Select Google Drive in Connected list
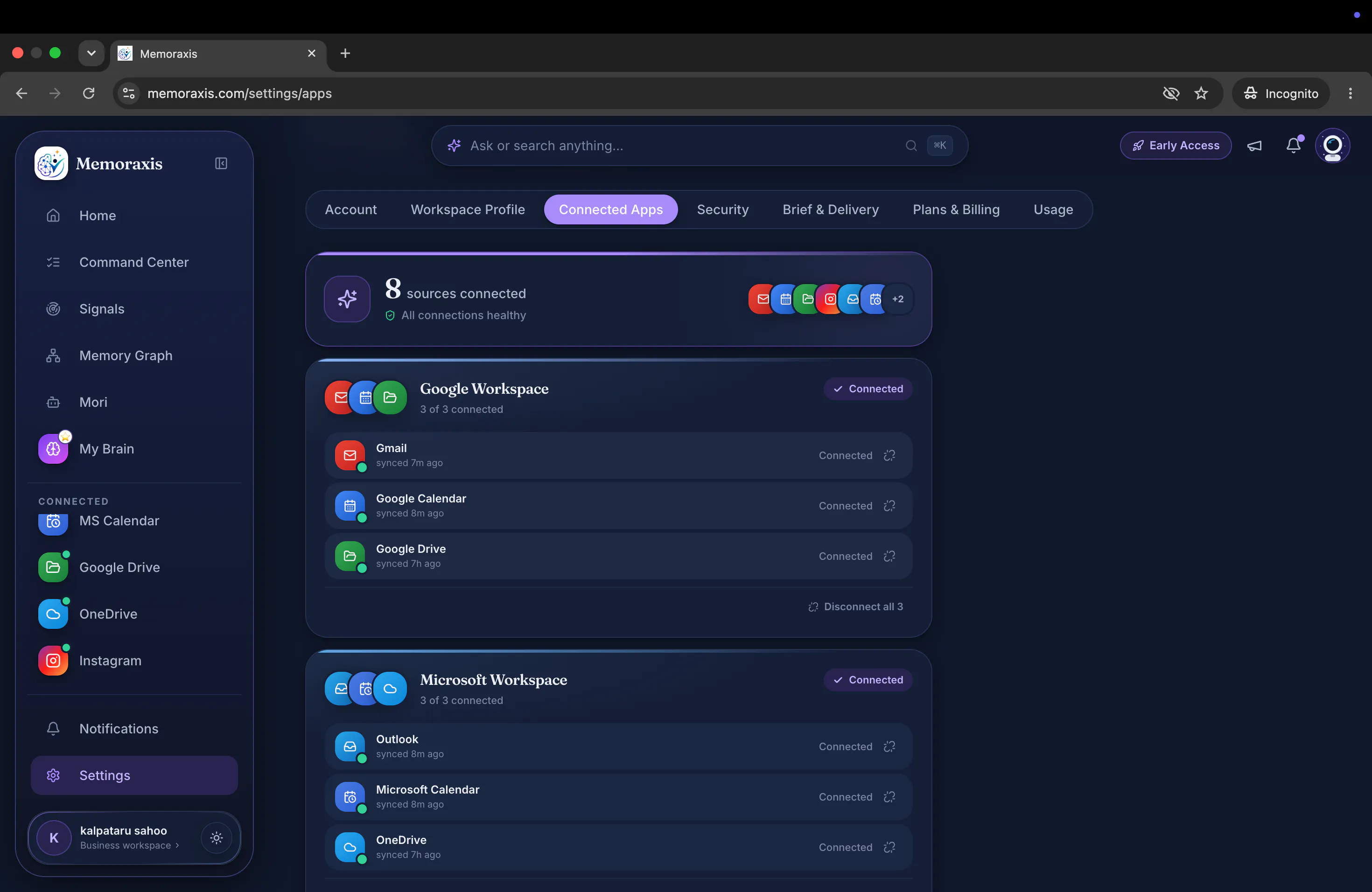 pyautogui.click(x=134, y=568)
